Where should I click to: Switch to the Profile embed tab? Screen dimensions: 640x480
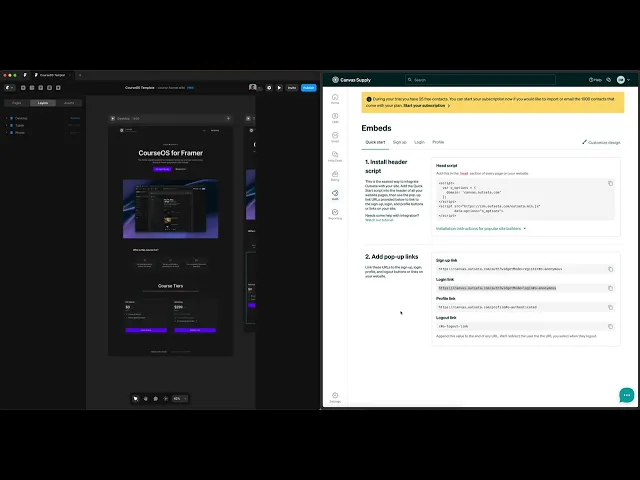pyautogui.click(x=438, y=142)
